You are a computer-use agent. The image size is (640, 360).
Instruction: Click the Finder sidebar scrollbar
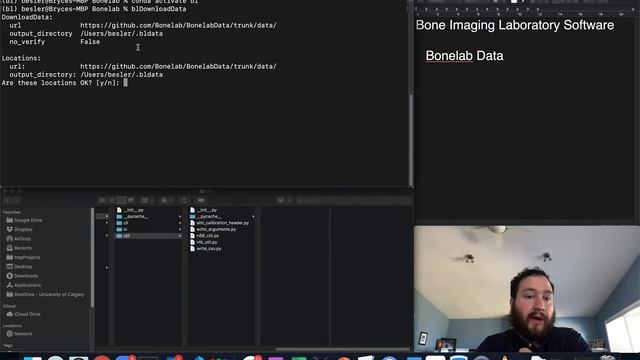[93, 258]
